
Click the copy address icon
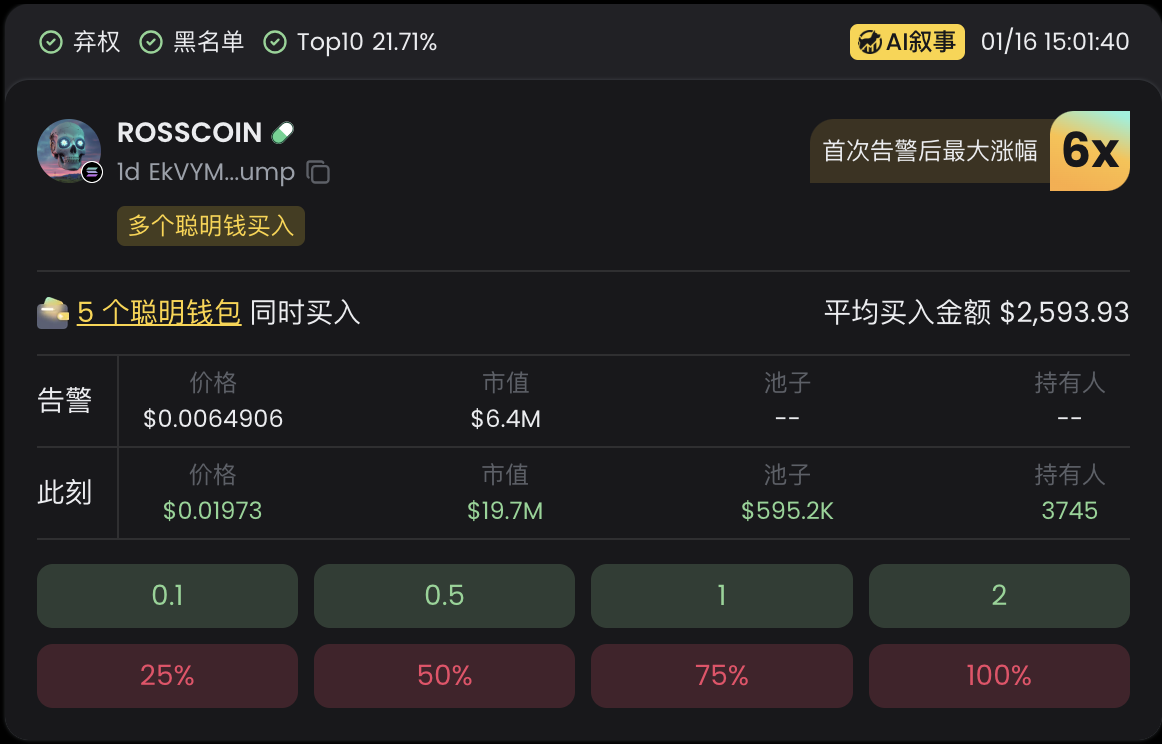click(x=318, y=172)
